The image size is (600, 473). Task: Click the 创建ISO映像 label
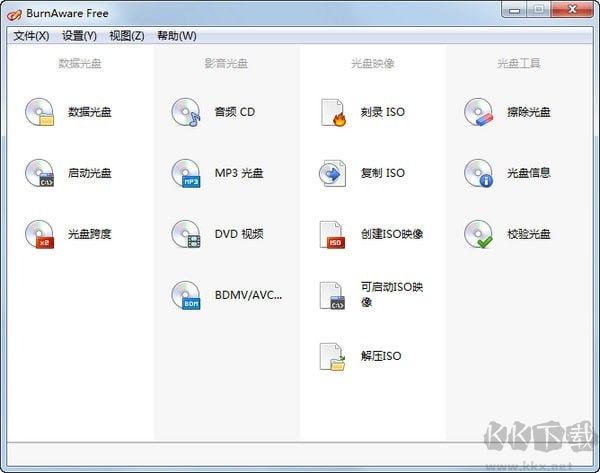click(392, 234)
